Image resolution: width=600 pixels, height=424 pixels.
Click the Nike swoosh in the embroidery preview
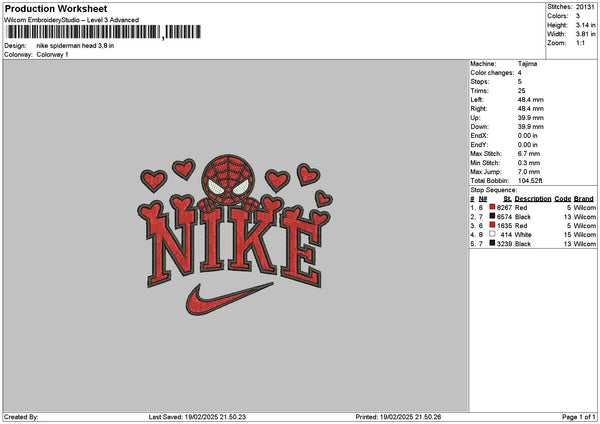230,298
